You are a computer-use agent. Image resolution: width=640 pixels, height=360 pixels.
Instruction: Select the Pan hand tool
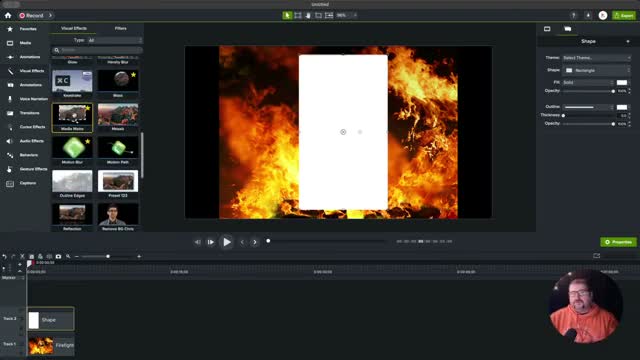tap(308, 16)
